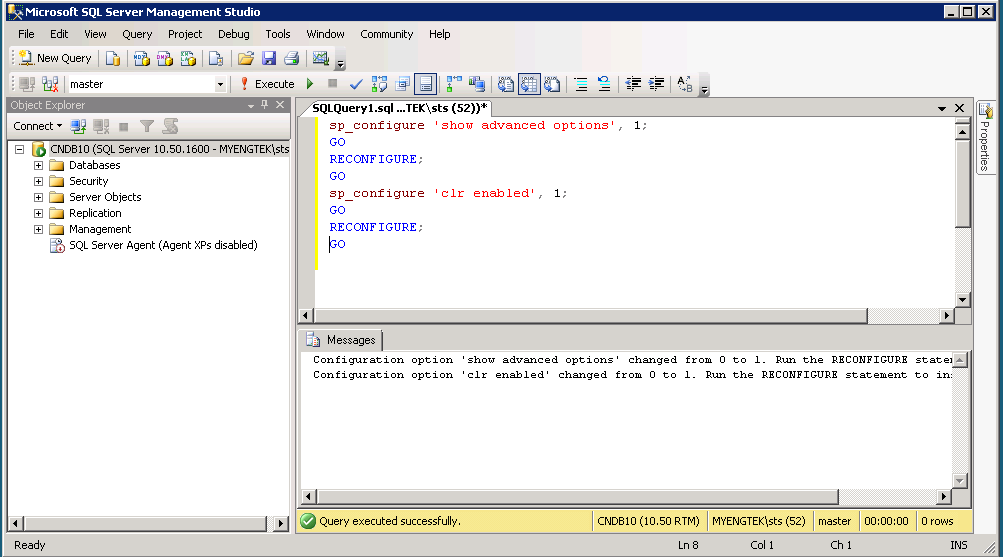This screenshot has width=1003, height=557.
Task: Toggle Include Client Statistics
Action: (x=477, y=84)
